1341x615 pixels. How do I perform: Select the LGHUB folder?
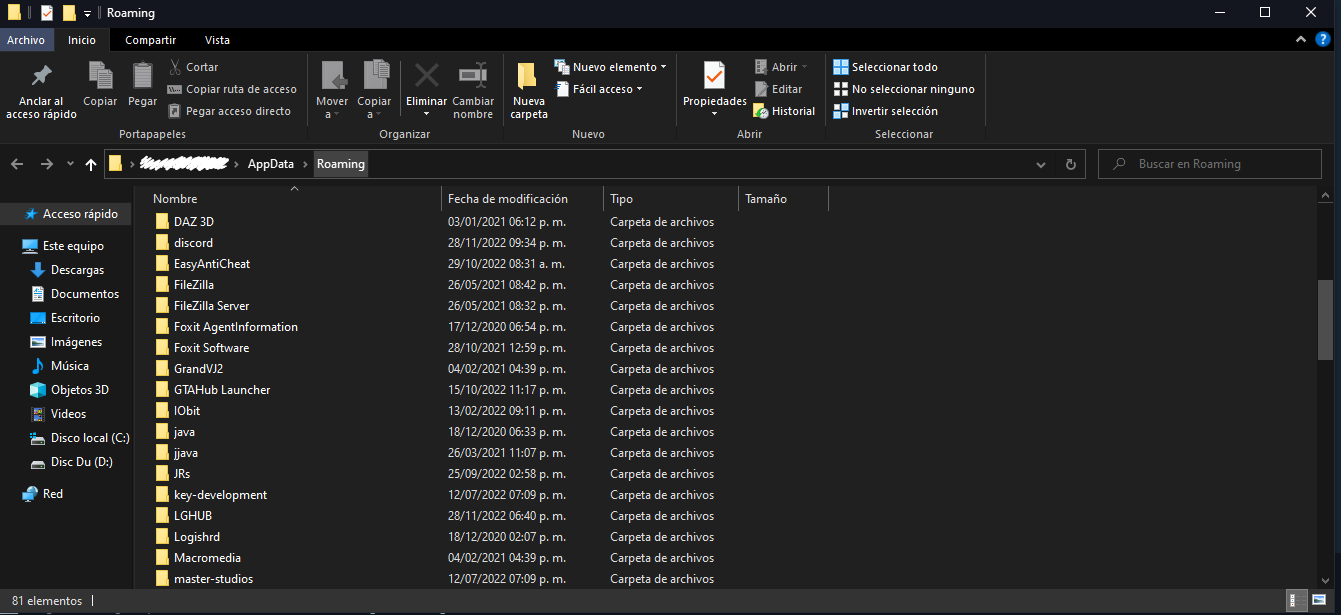tap(193, 516)
